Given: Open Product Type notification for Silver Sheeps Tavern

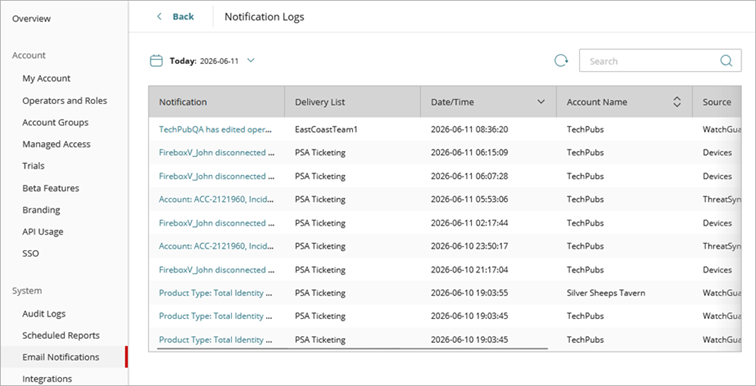Looking at the screenshot, I should [216, 293].
